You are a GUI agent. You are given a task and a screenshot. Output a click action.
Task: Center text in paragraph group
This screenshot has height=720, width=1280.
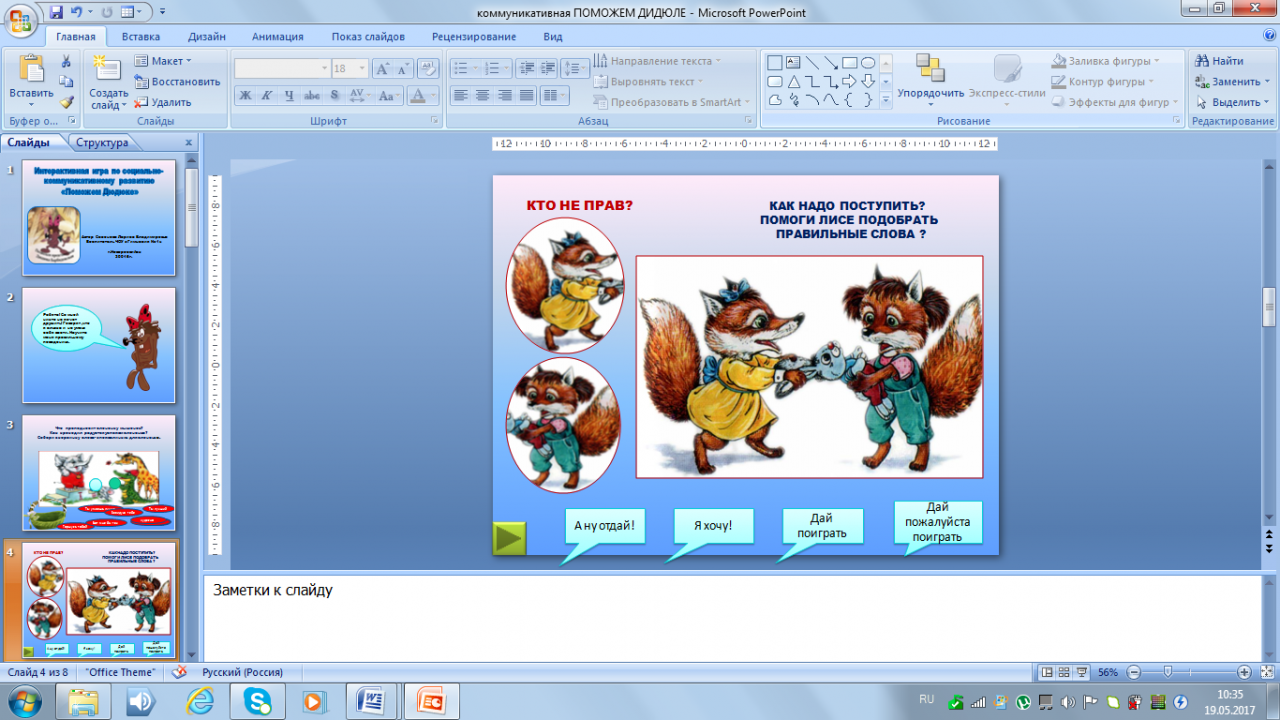482,96
